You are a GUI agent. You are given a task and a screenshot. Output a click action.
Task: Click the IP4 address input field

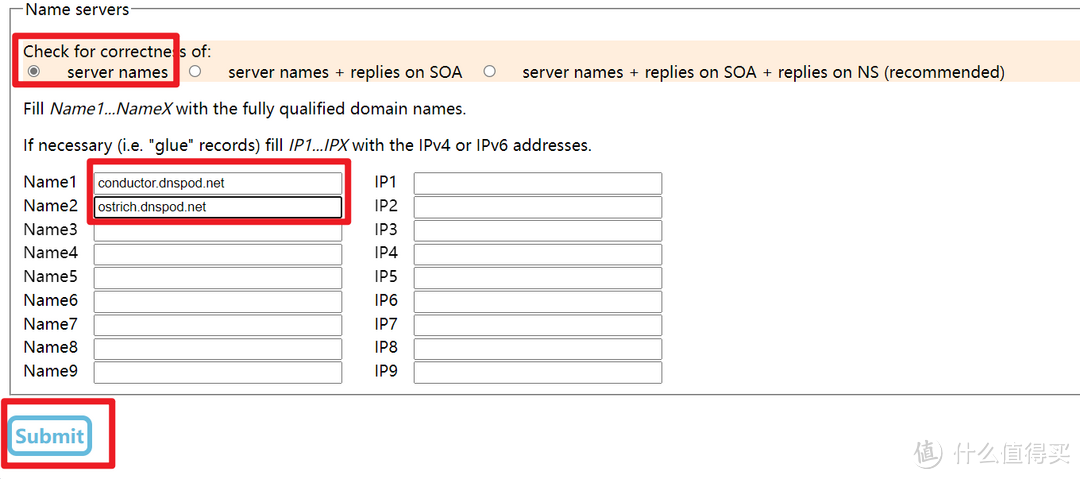tap(538, 254)
